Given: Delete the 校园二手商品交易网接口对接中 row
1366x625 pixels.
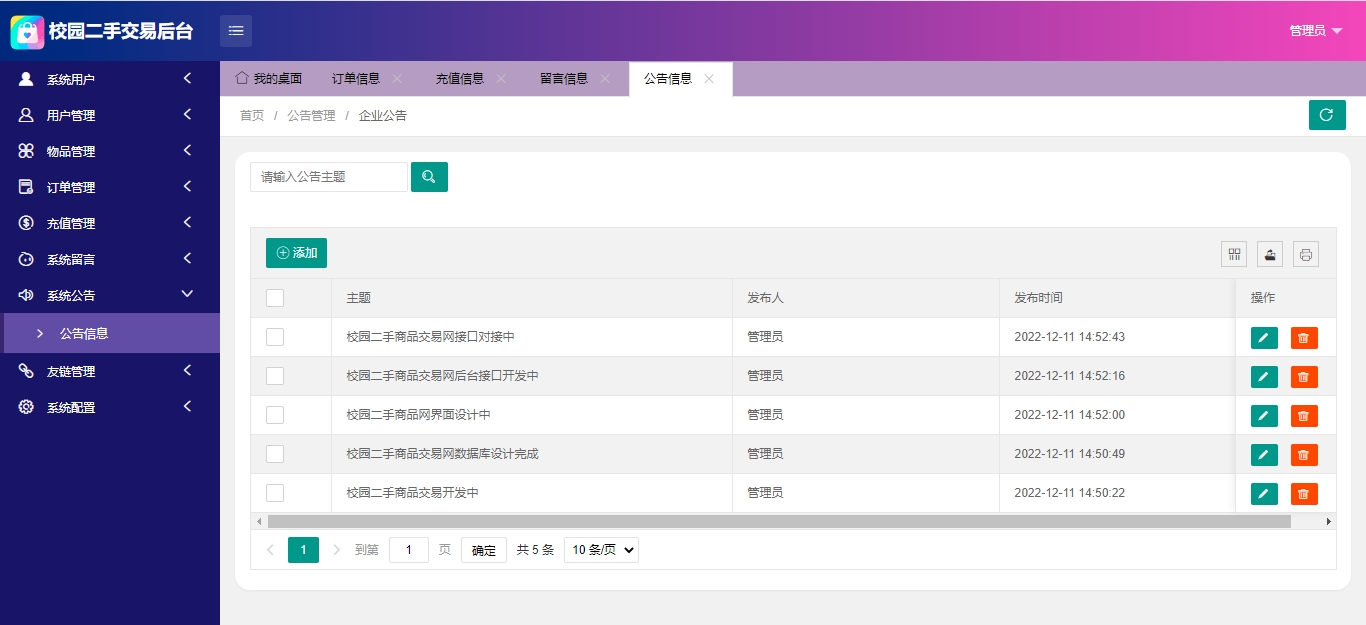Looking at the screenshot, I should [1304, 338].
